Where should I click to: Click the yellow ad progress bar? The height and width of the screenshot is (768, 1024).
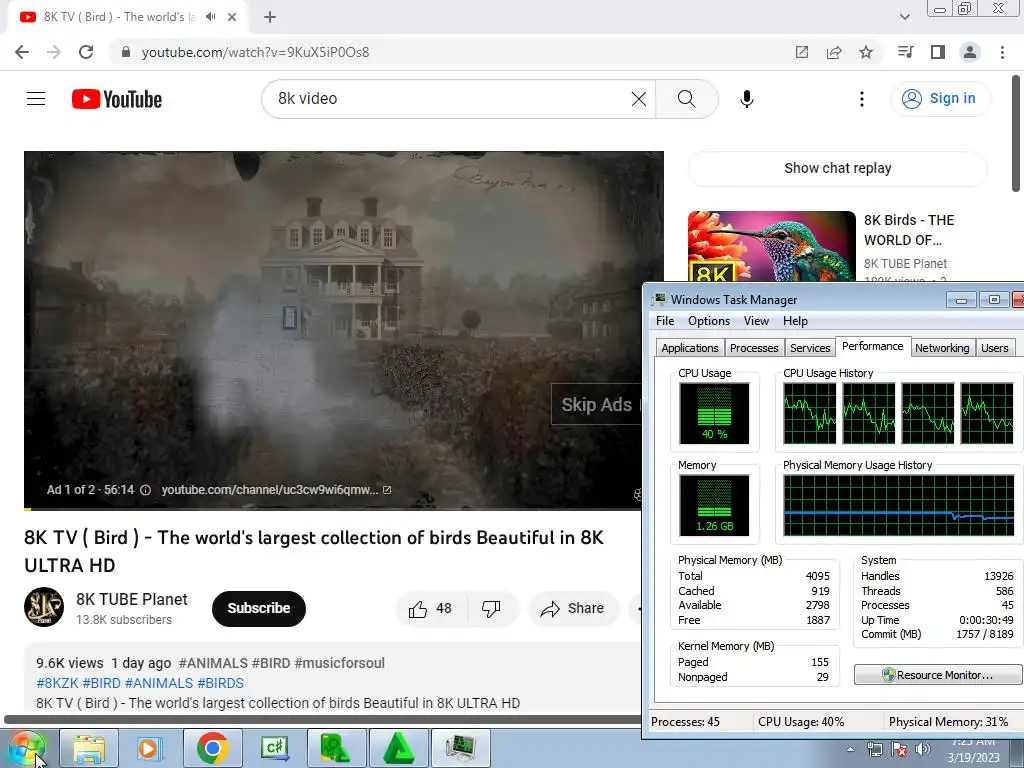27,509
